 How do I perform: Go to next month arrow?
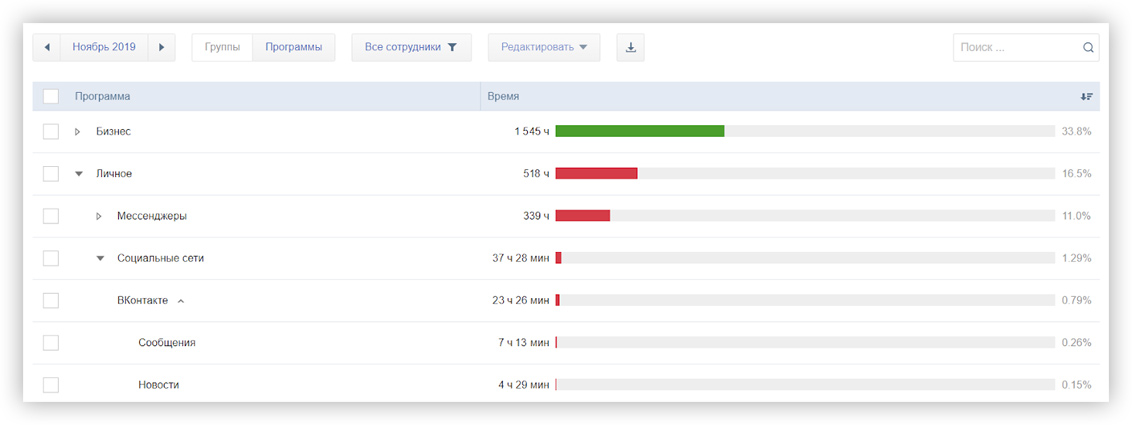pyautogui.click(x=162, y=47)
